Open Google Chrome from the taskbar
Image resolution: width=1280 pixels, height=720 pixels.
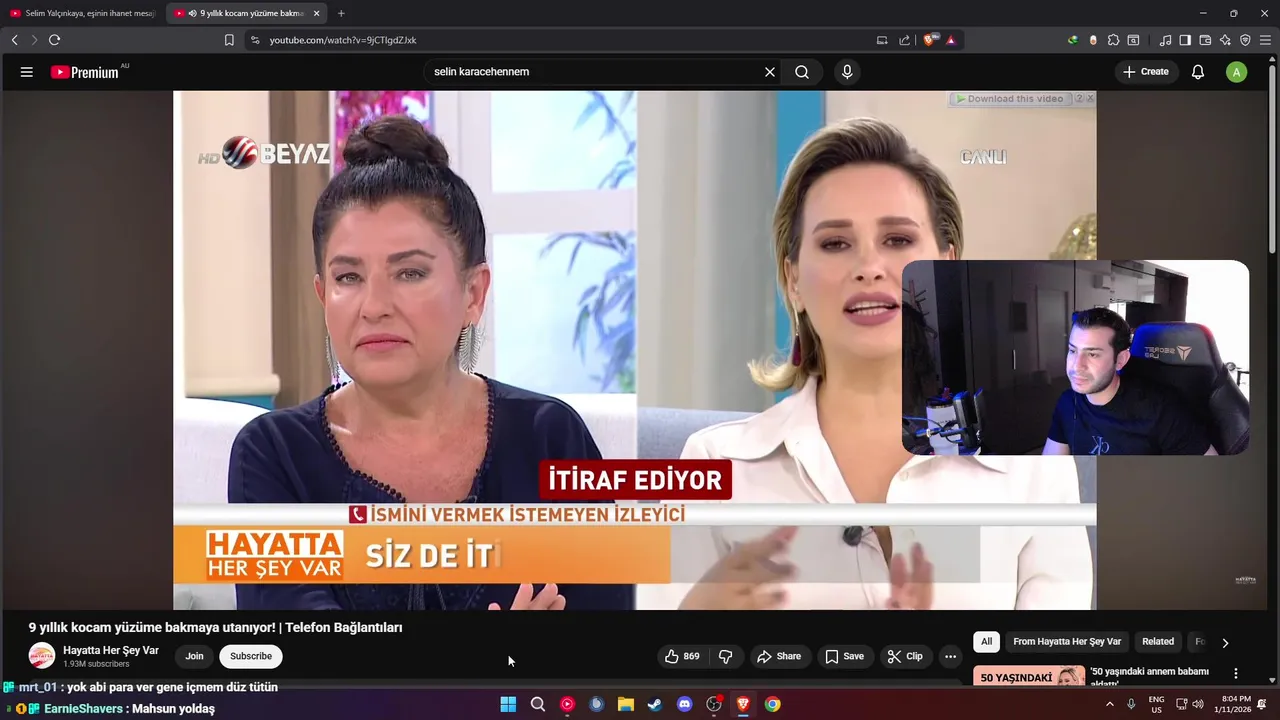click(773, 704)
